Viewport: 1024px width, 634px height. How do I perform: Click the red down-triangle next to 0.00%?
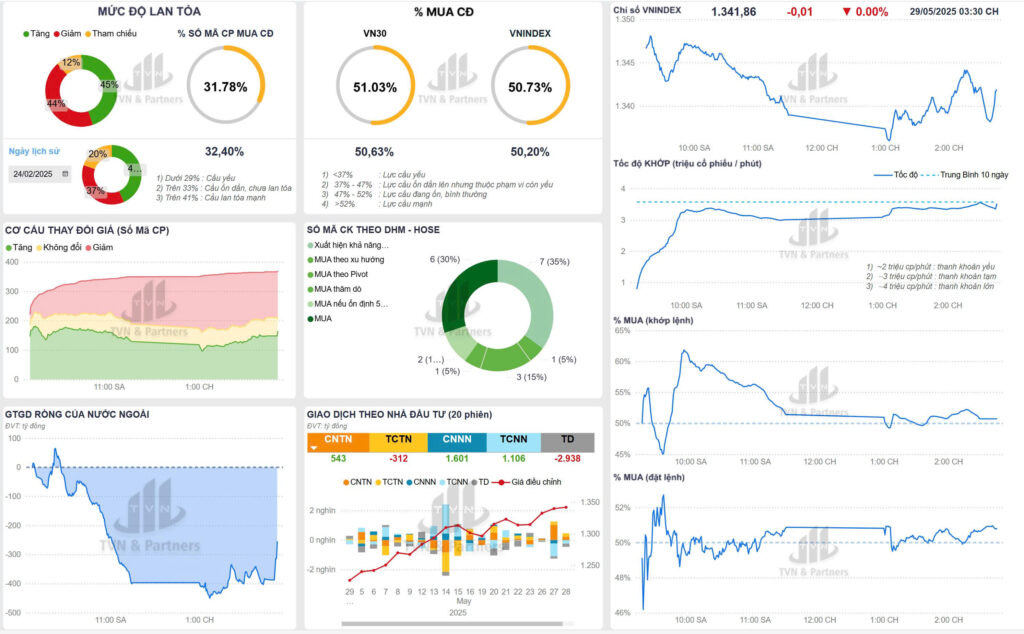pos(847,12)
